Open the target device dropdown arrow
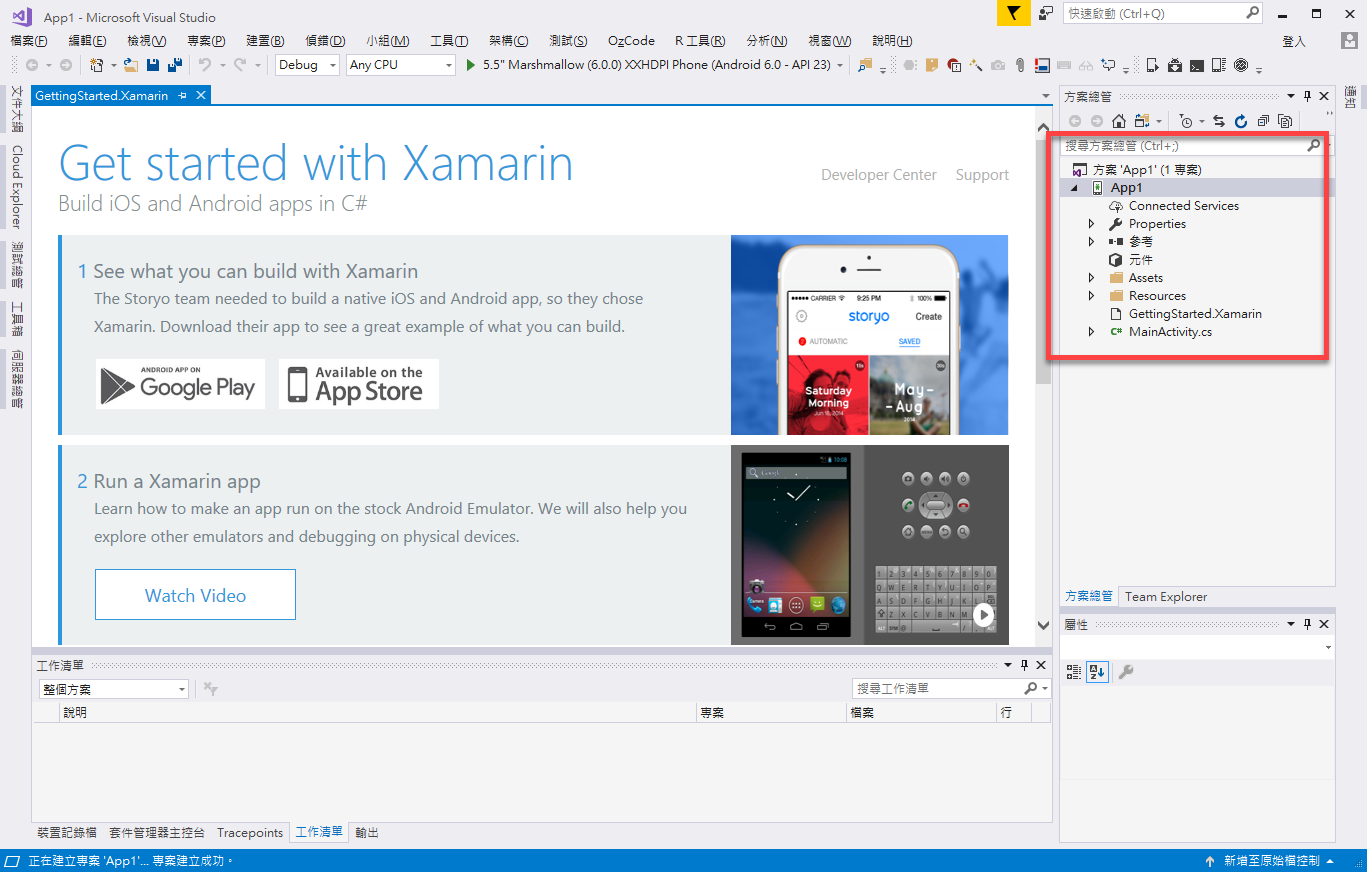Screen dimensions: 1367x872 pos(840,65)
